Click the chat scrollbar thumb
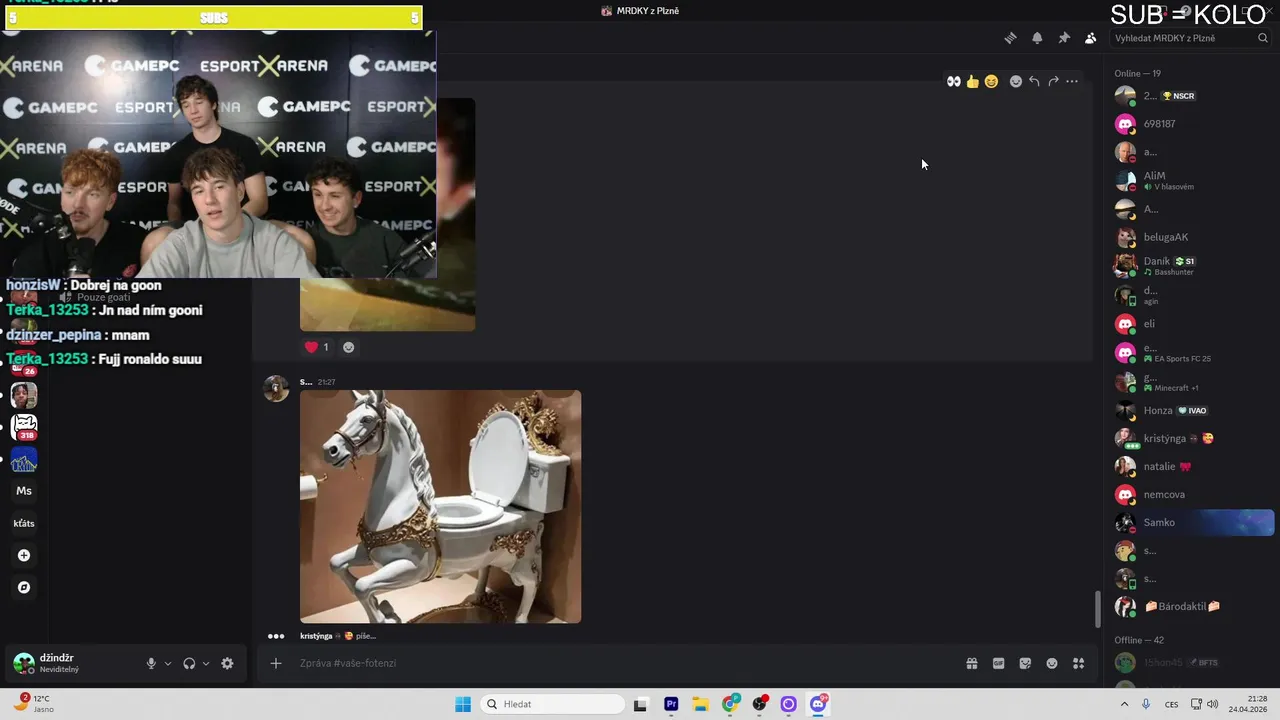Viewport: 1280px width, 720px height. click(1098, 609)
